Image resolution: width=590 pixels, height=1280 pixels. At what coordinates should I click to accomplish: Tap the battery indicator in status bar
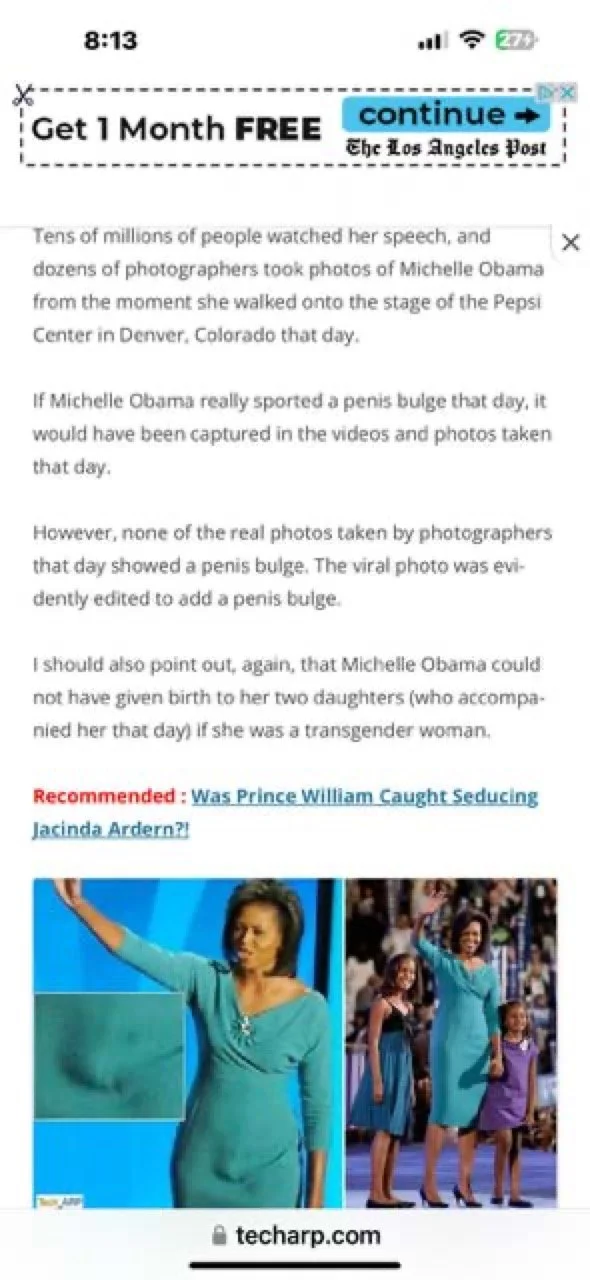click(x=518, y=41)
